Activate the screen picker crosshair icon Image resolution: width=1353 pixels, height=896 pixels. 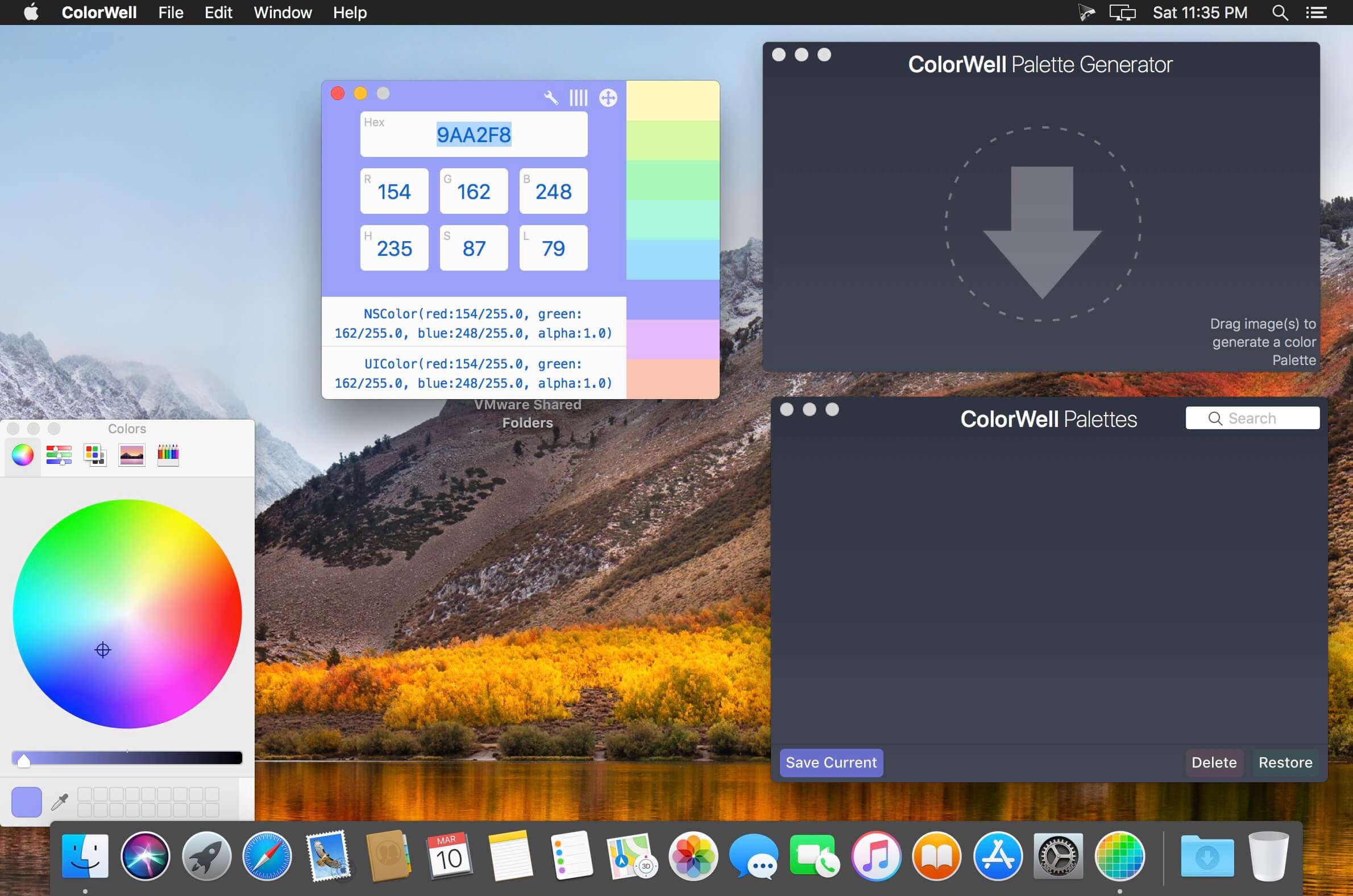(x=608, y=98)
